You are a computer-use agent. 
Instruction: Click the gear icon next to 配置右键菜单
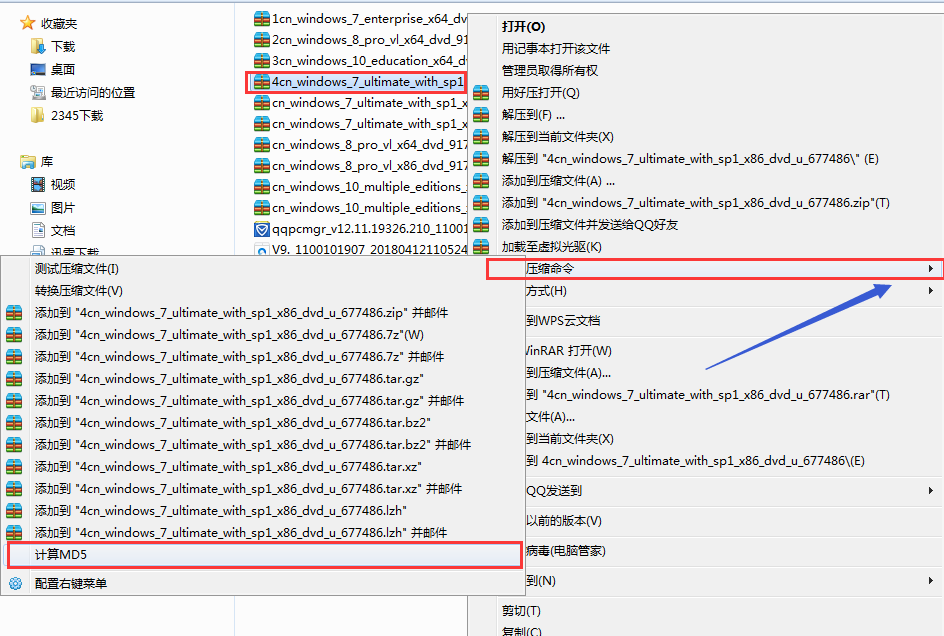pos(15,584)
